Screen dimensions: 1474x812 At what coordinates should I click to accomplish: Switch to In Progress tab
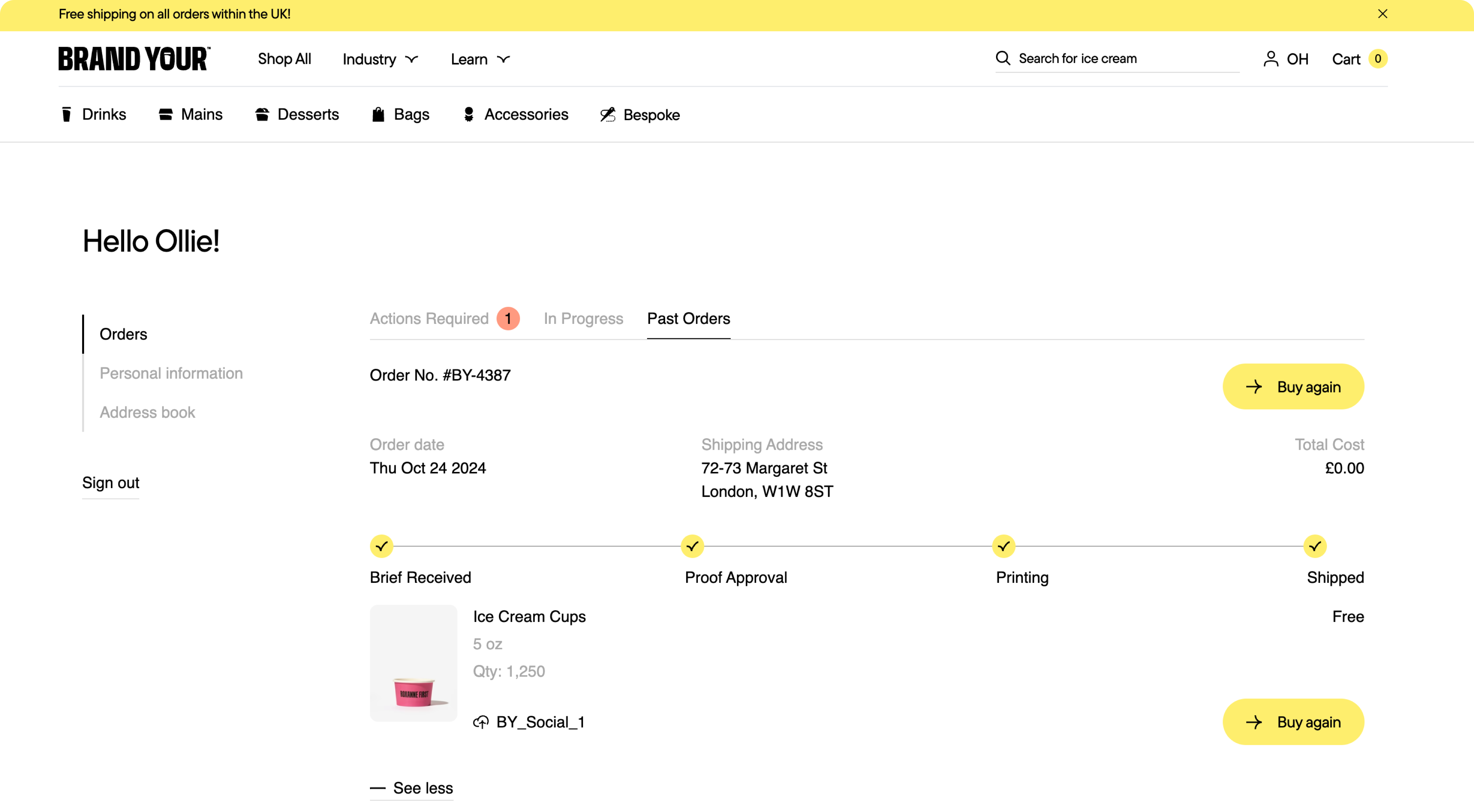click(x=583, y=319)
